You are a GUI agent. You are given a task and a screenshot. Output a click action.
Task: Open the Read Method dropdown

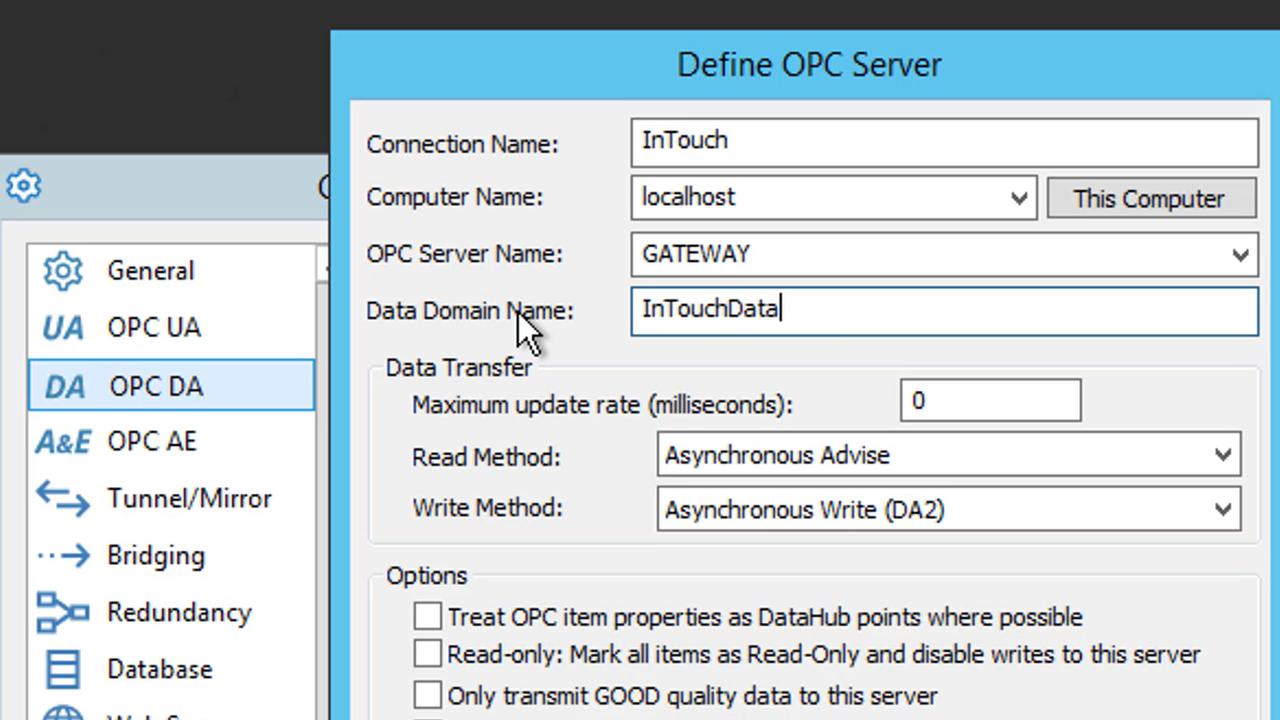pos(1223,455)
